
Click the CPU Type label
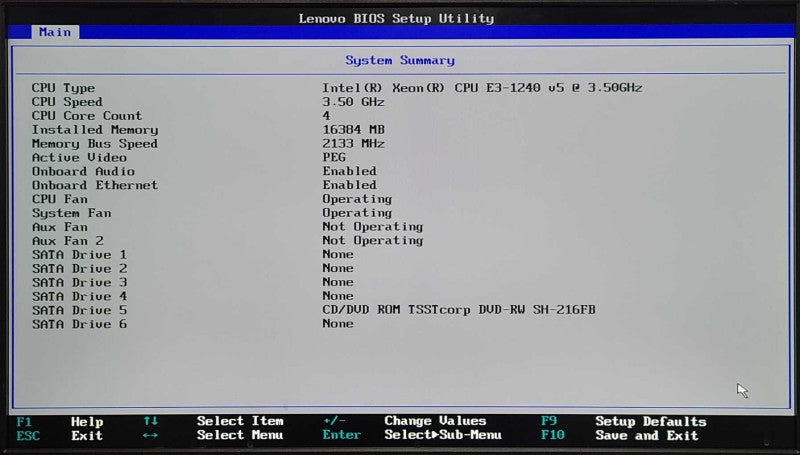pyautogui.click(x=63, y=88)
